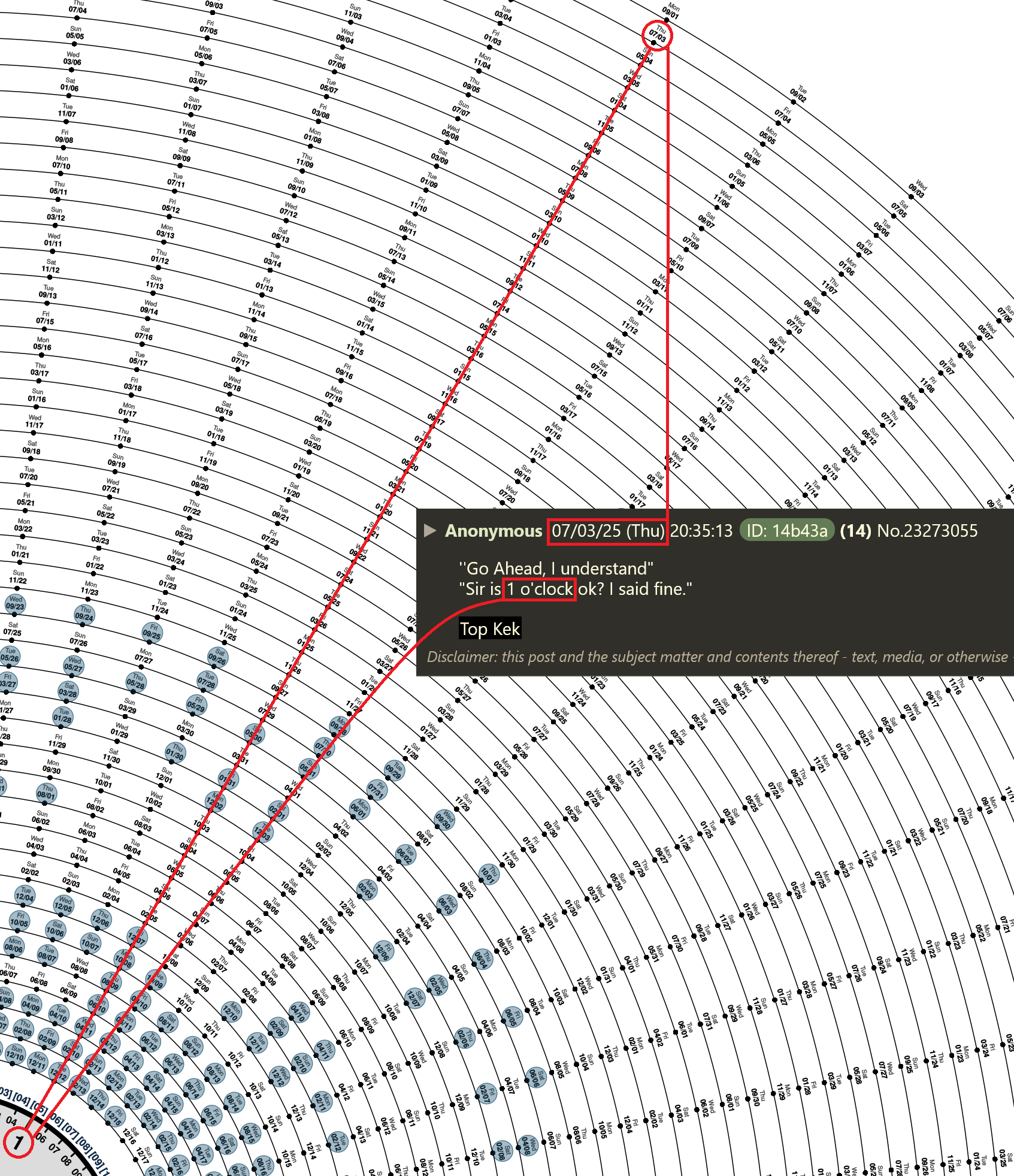
Task: Click the italic Disclaimer line
Action: 718,657
